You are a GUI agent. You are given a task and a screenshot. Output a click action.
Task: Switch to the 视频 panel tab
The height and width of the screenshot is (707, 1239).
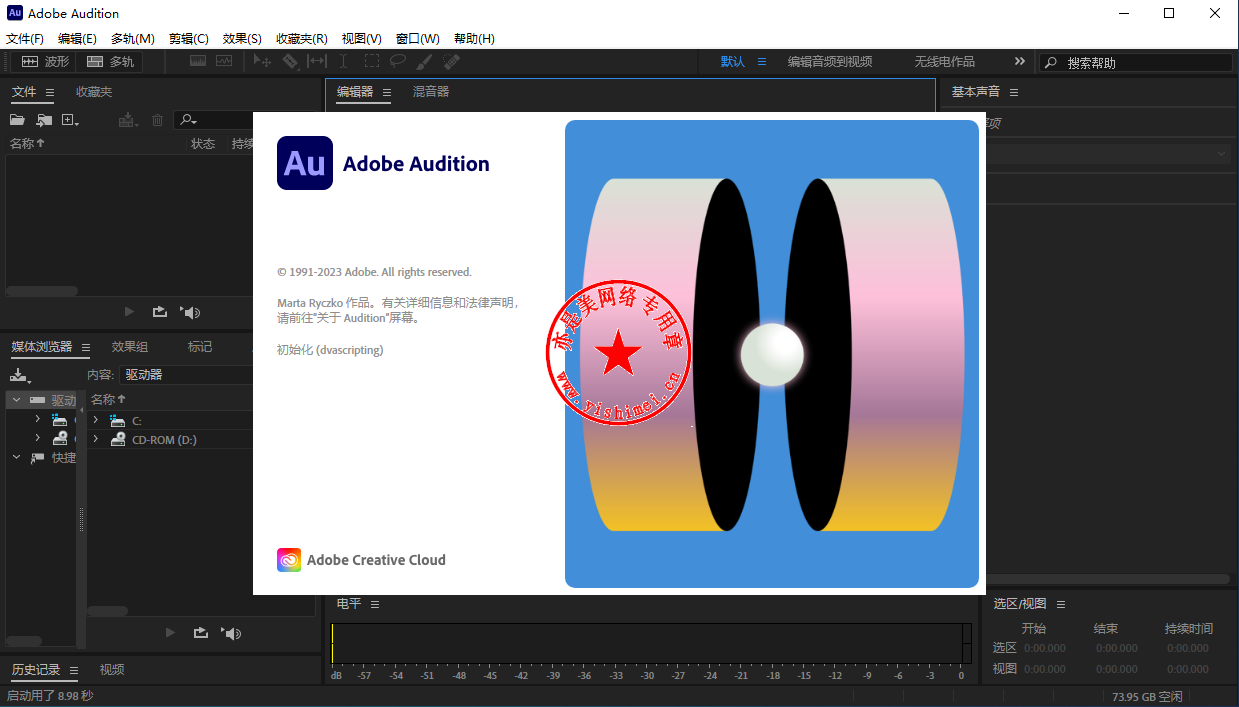[x=112, y=670]
